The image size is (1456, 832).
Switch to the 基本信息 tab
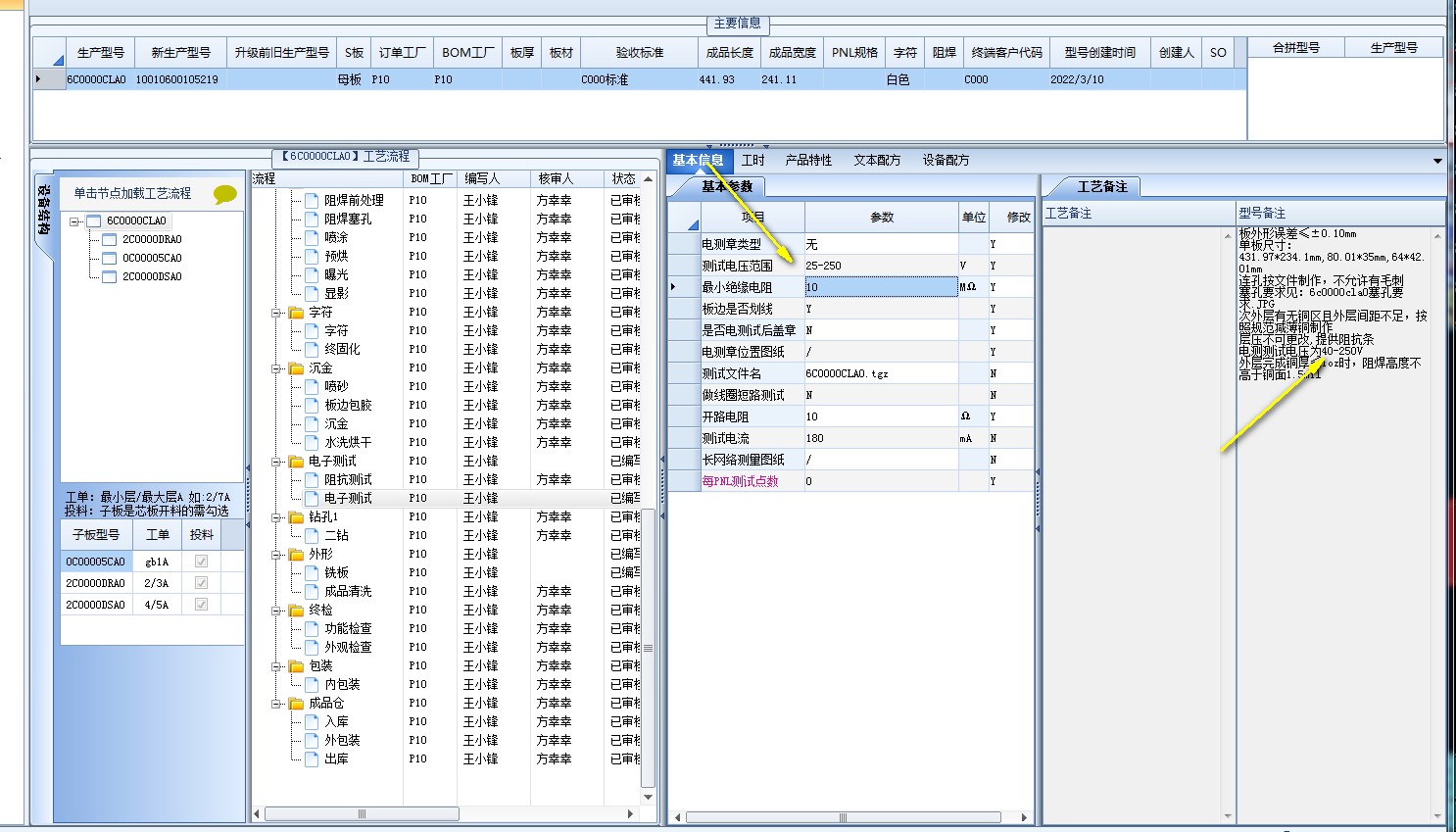(699, 161)
